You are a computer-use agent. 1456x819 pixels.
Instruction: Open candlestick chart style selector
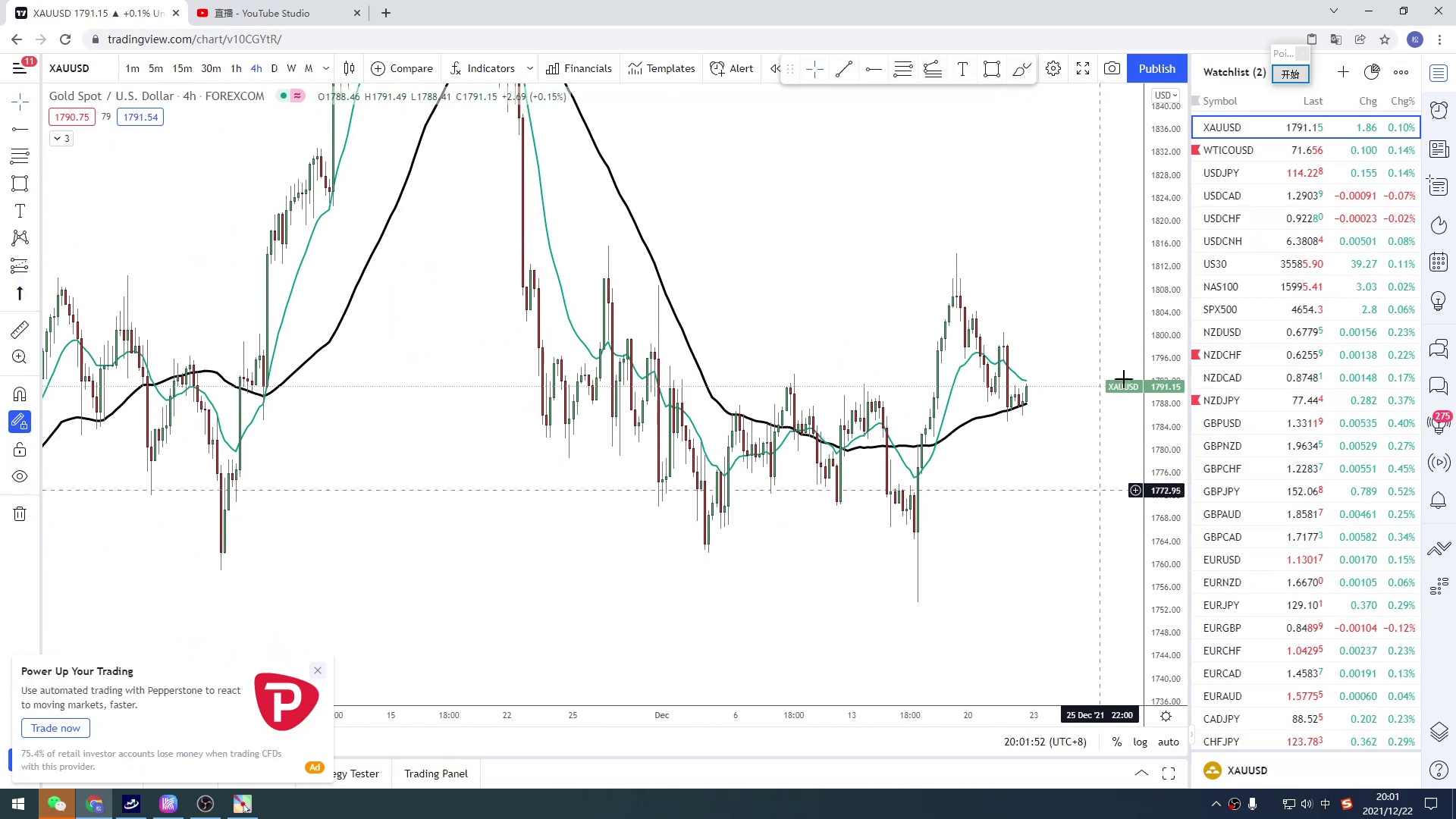(x=349, y=69)
